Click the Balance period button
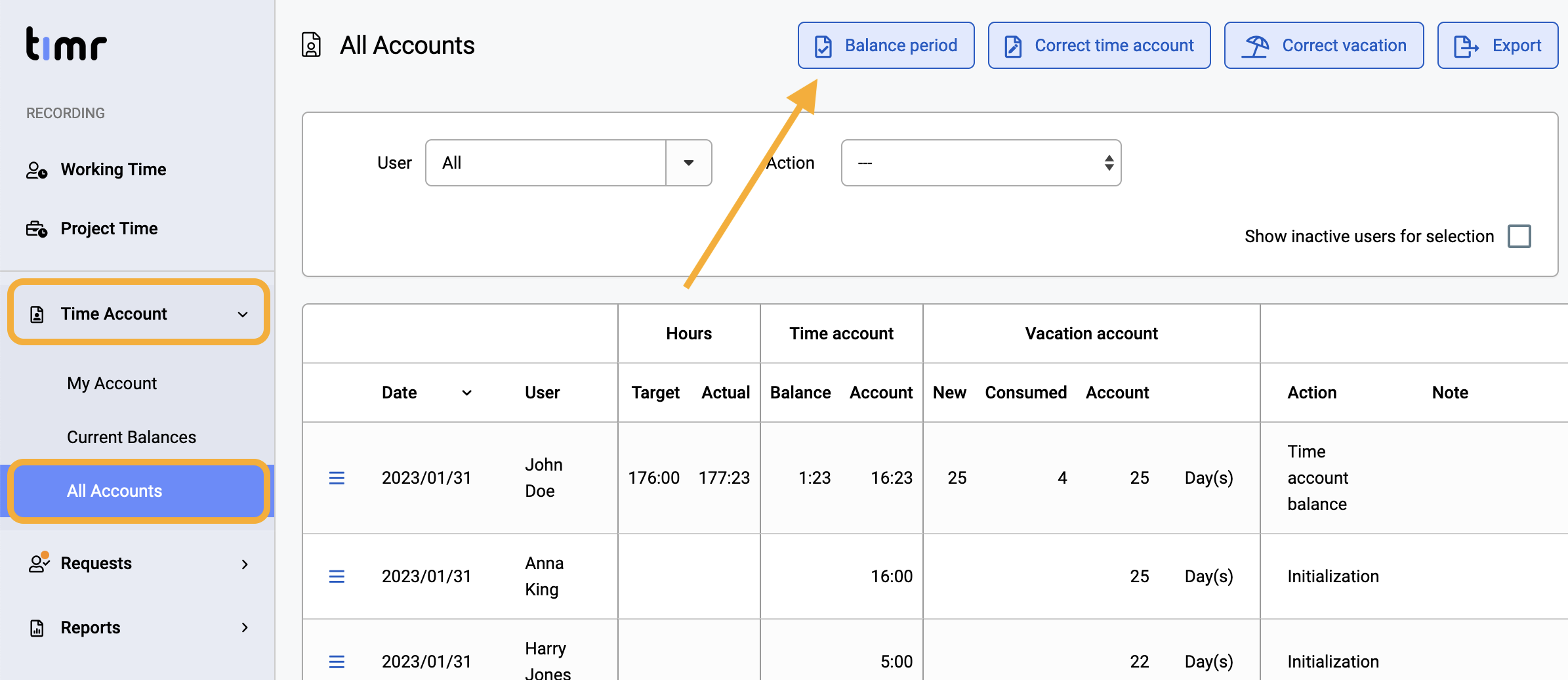1568x680 pixels. (x=886, y=45)
